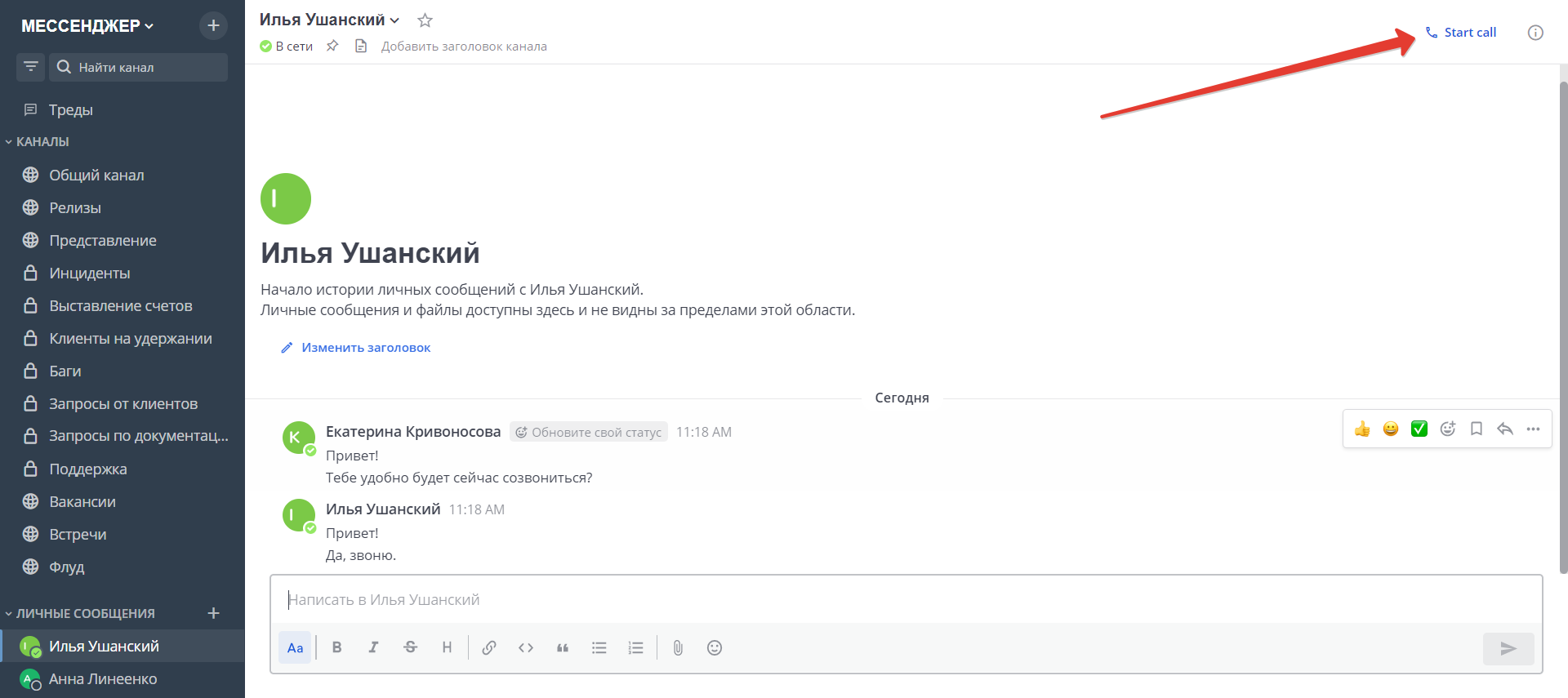Click plus button next to МЕССЕНДЖЕР
Image resolution: width=1568 pixels, height=698 pixels.
(x=213, y=25)
